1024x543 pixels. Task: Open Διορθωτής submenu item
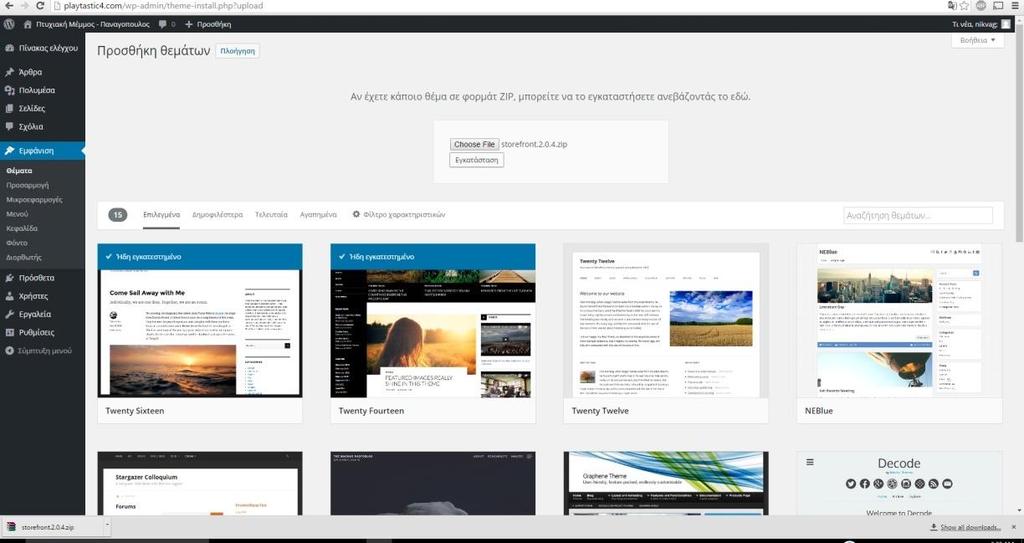pyautogui.click(x=24, y=257)
